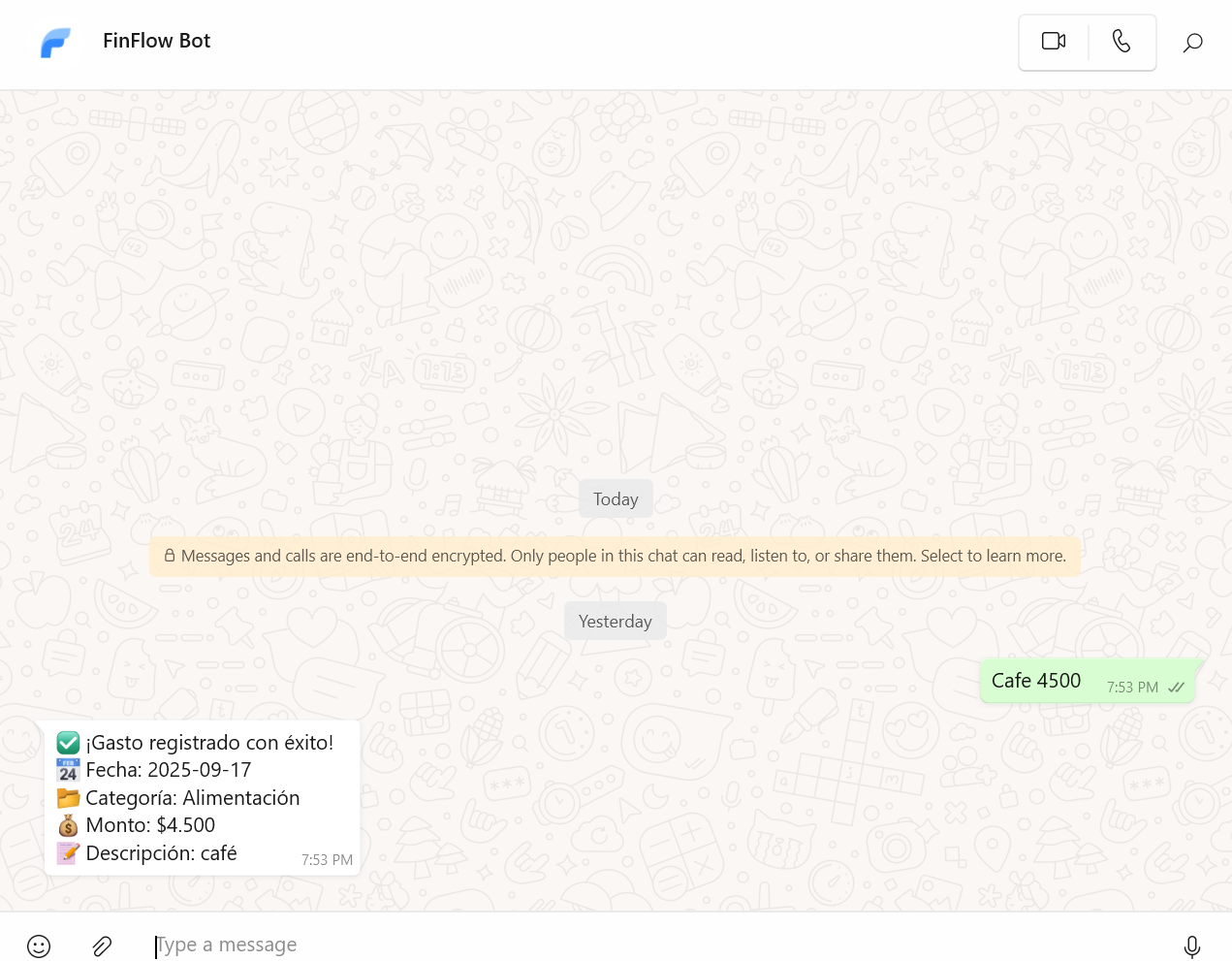Click the FinFlow Bot profile avatar
Screen dimensions: 1232x961
pyautogui.click(x=56, y=42)
